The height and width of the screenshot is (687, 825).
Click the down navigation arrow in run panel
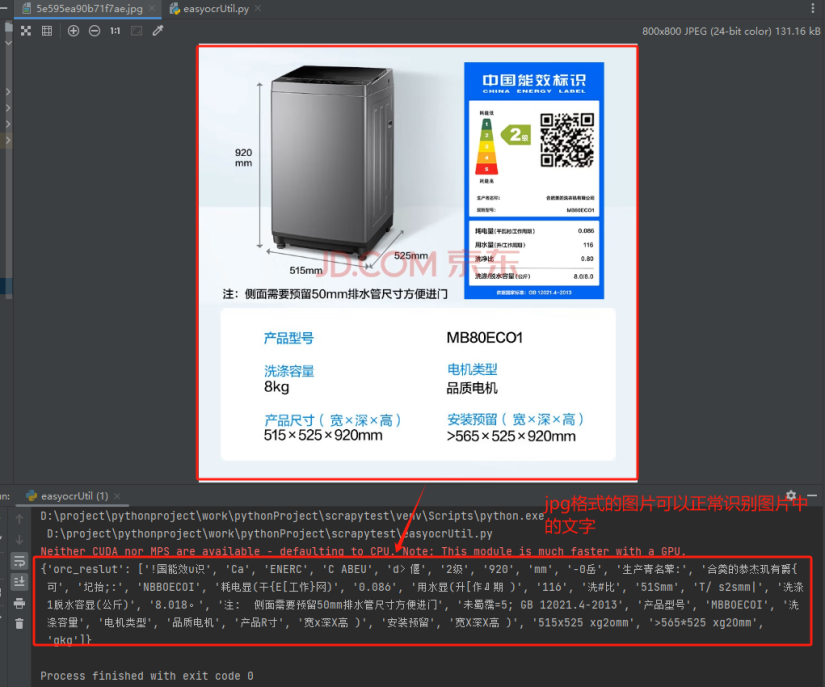(20, 539)
